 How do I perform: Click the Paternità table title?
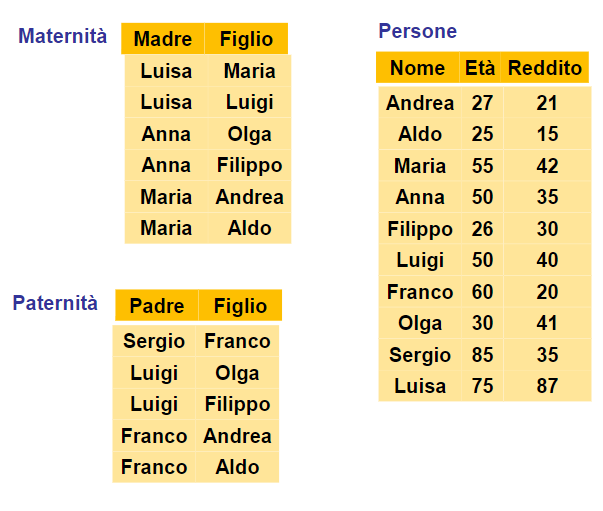pyautogui.click(x=55, y=303)
